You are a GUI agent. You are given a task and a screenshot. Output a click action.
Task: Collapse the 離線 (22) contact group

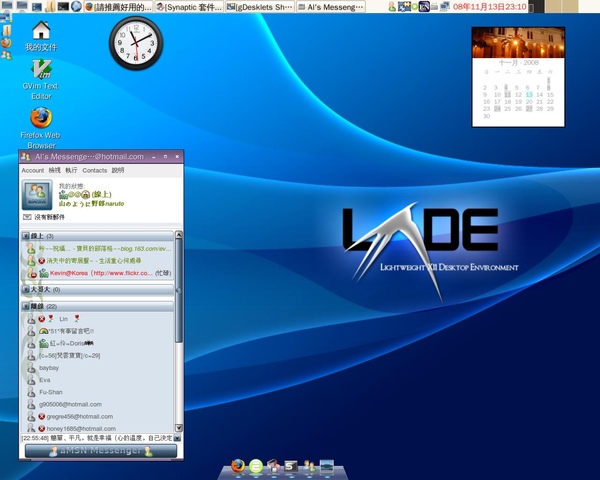point(26,307)
